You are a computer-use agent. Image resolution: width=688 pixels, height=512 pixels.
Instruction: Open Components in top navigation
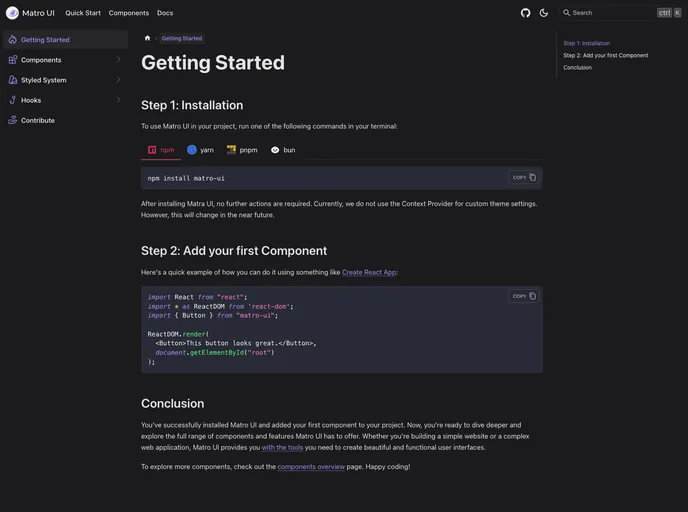[129, 13]
